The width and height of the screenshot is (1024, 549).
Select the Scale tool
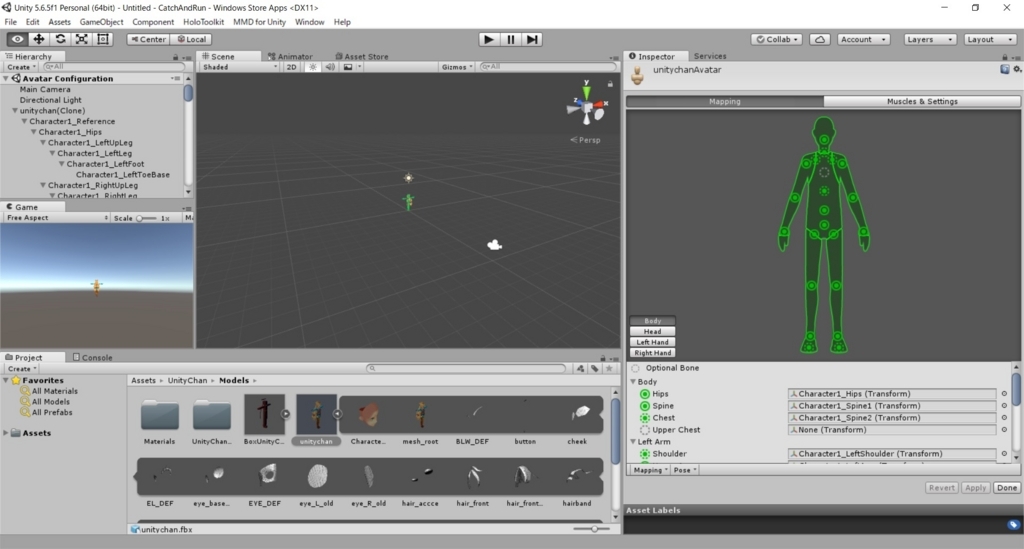point(82,39)
